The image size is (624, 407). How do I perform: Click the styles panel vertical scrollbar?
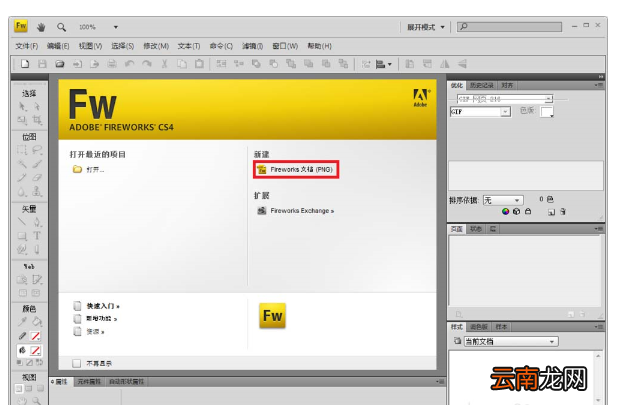(x=598, y=378)
